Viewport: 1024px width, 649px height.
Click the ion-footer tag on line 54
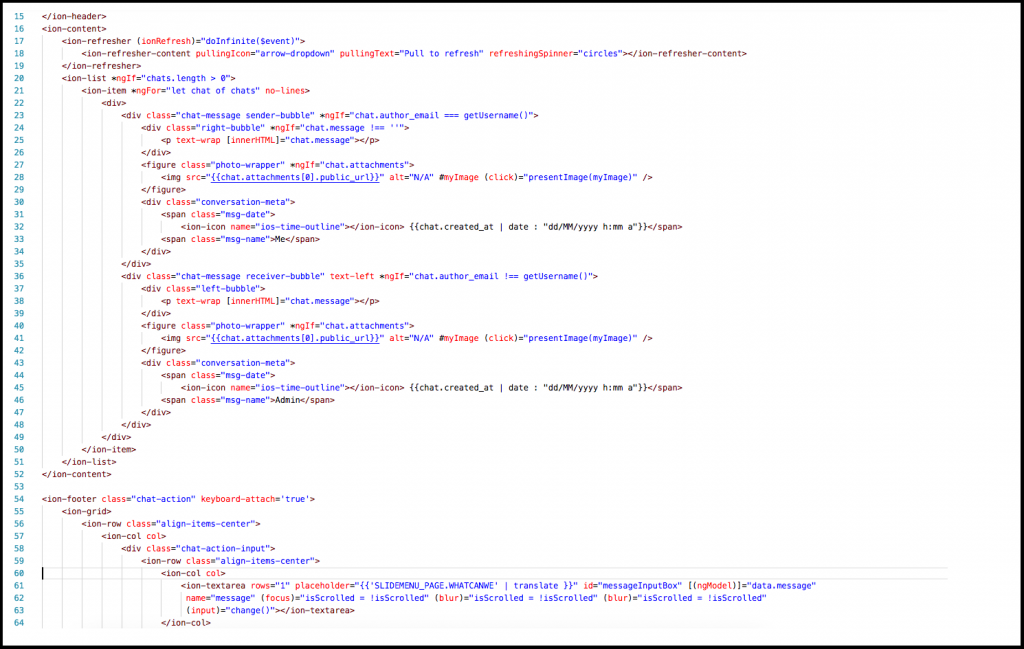71,498
